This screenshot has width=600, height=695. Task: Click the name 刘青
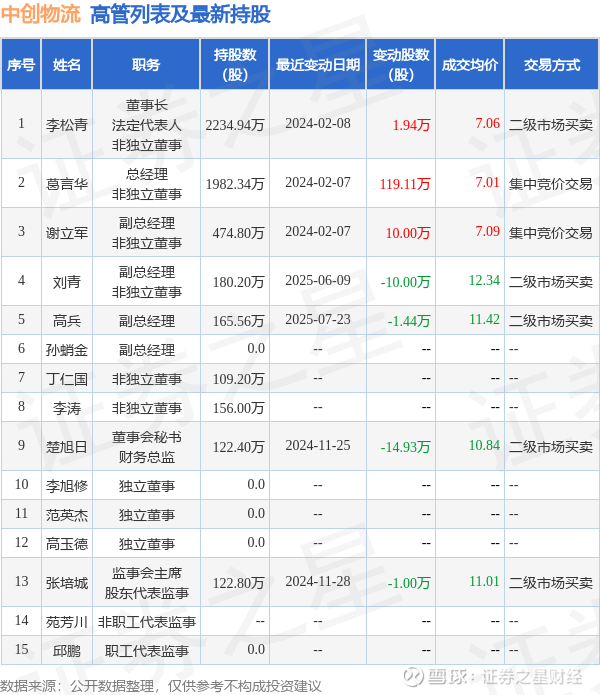[67, 281]
